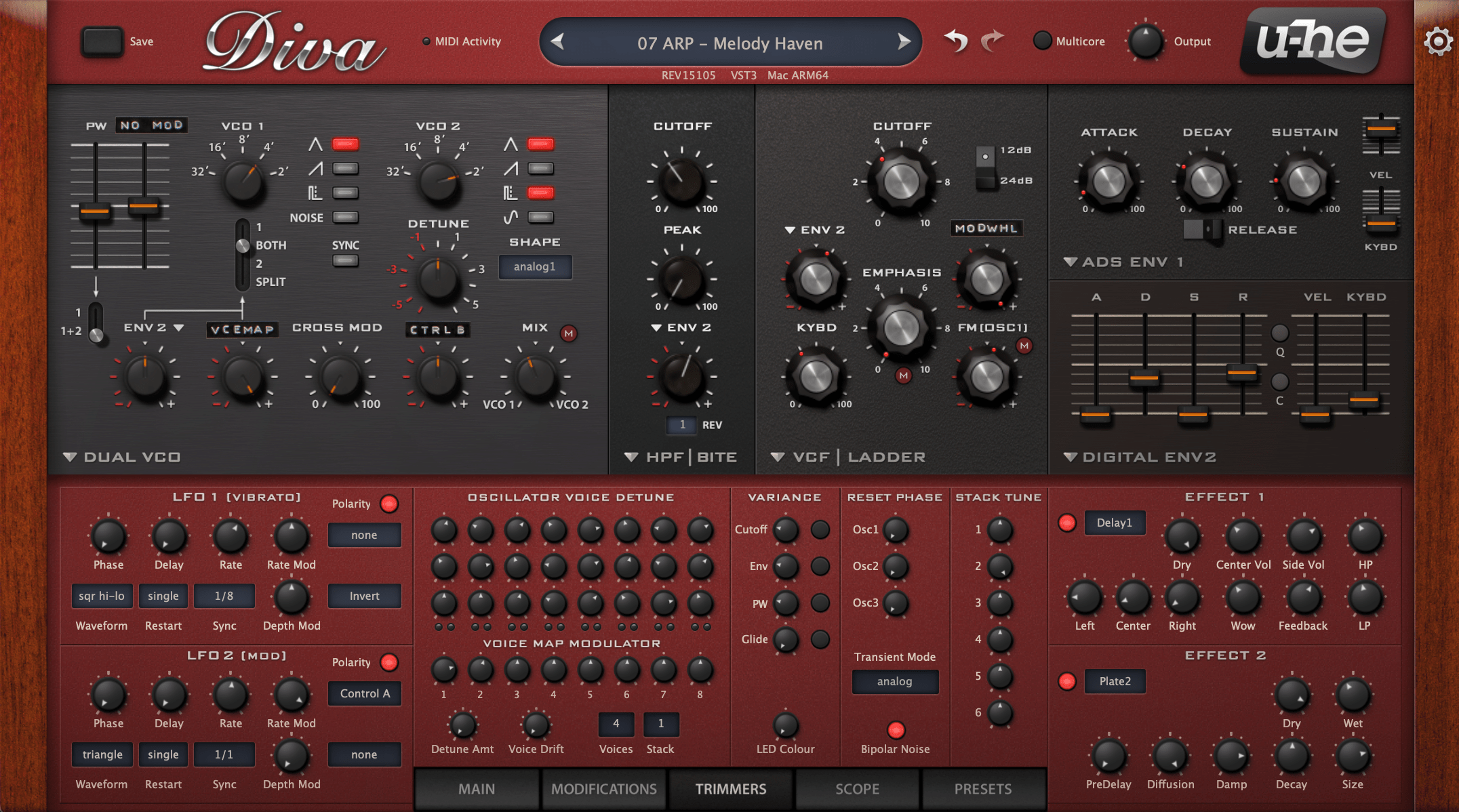Click the NO MOD PW source label
The width and height of the screenshot is (1459, 812).
[x=151, y=125]
